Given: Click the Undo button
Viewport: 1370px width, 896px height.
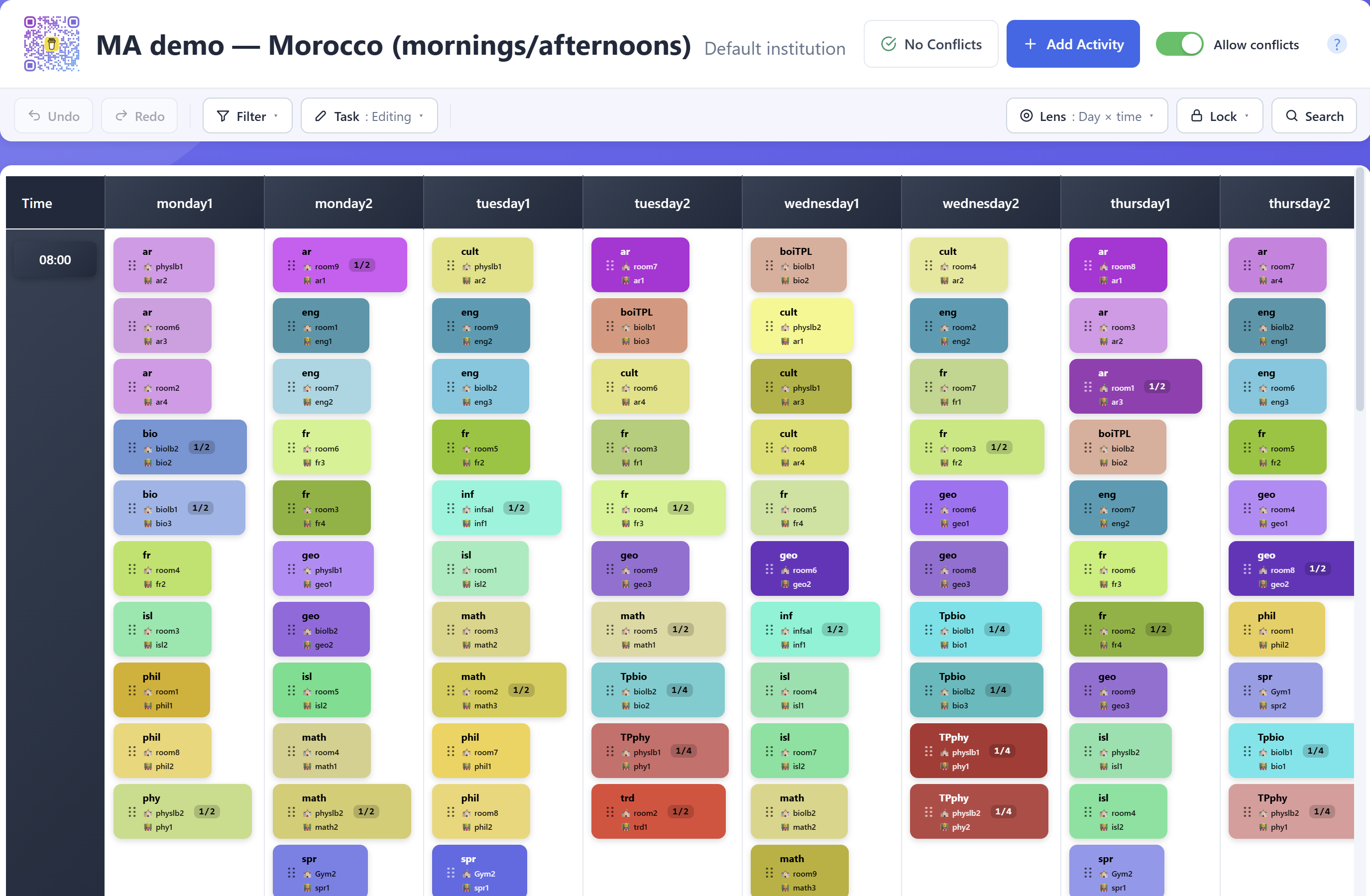Looking at the screenshot, I should 54,115.
